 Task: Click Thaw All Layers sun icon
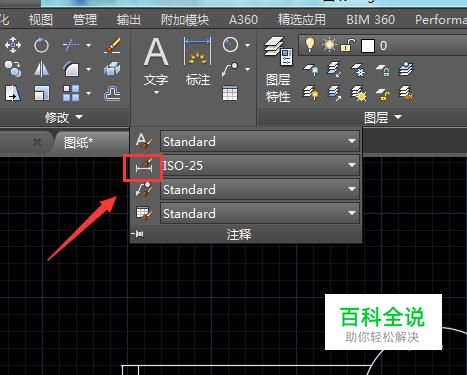358,93
